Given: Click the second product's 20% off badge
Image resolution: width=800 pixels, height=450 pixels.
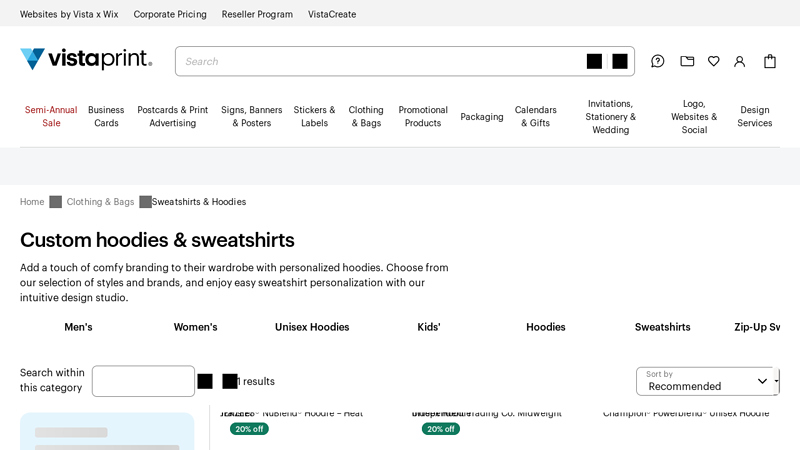Looking at the screenshot, I should click(441, 429).
